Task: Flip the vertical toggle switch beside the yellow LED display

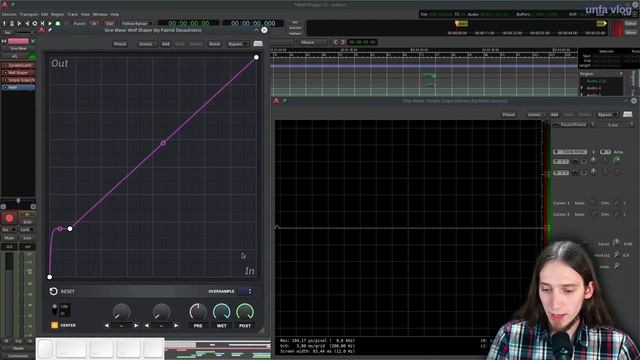Action: pos(54,309)
